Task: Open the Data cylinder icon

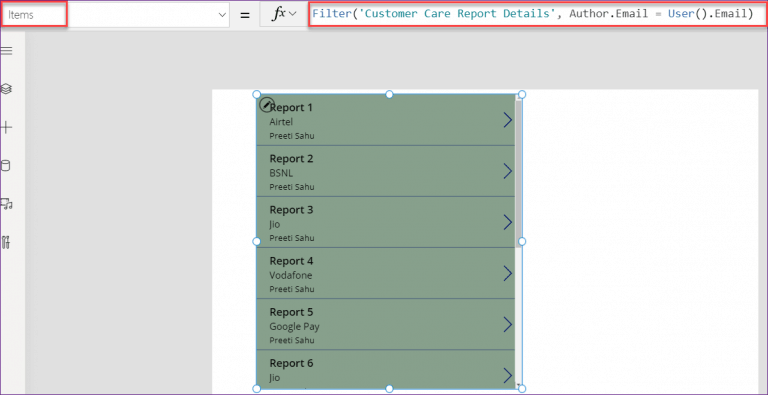Action: (5, 166)
